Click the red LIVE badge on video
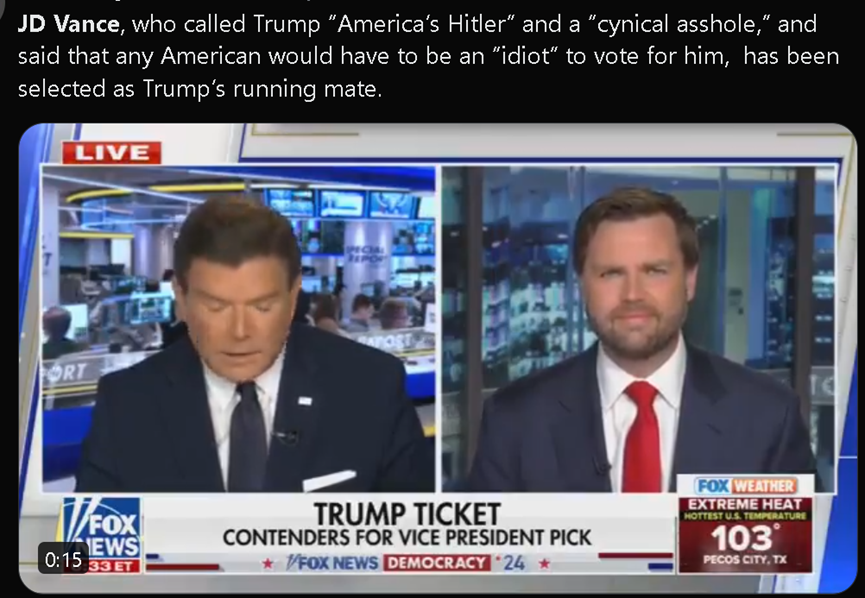Screen dimensions: 865x598 111,153
